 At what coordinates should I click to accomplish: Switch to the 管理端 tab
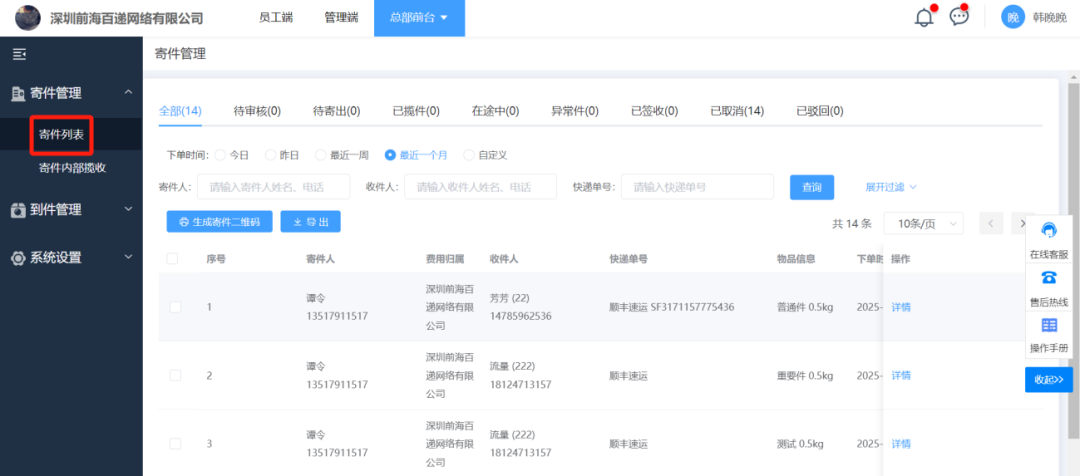point(341,18)
